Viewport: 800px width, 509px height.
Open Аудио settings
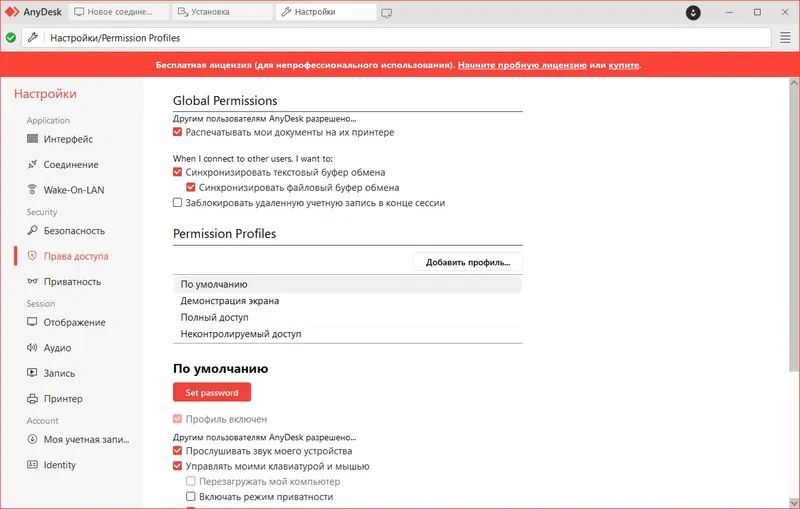point(57,348)
